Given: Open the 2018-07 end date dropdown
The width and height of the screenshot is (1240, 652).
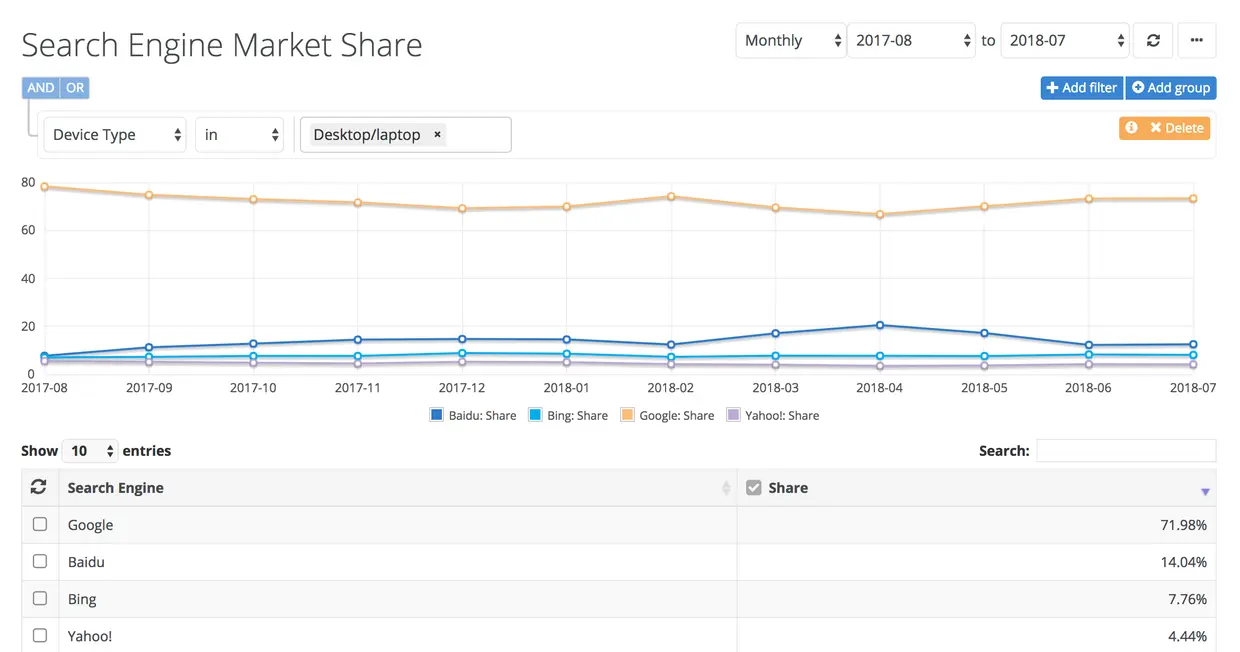Looking at the screenshot, I should 1065,41.
